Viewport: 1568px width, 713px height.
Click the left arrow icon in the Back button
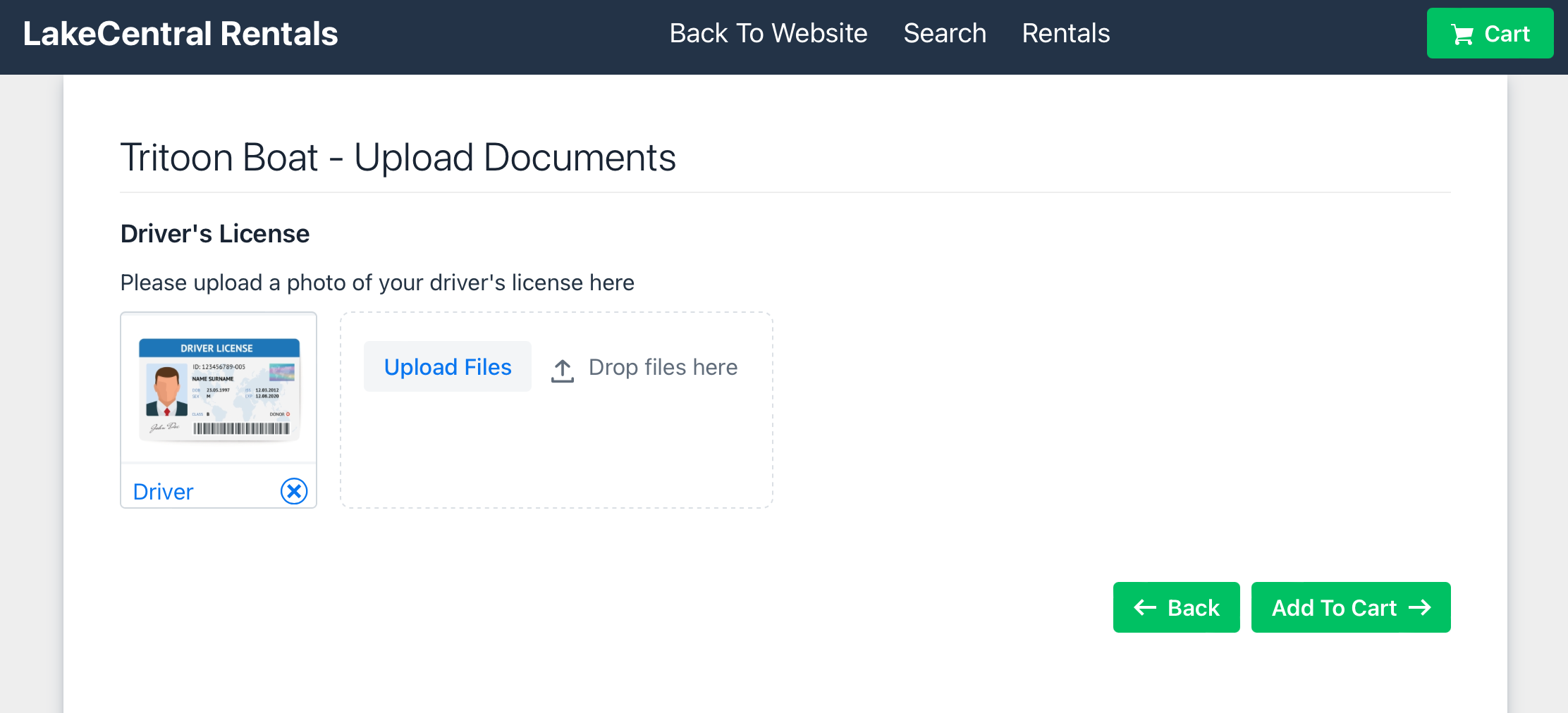click(x=1146, y=607)
